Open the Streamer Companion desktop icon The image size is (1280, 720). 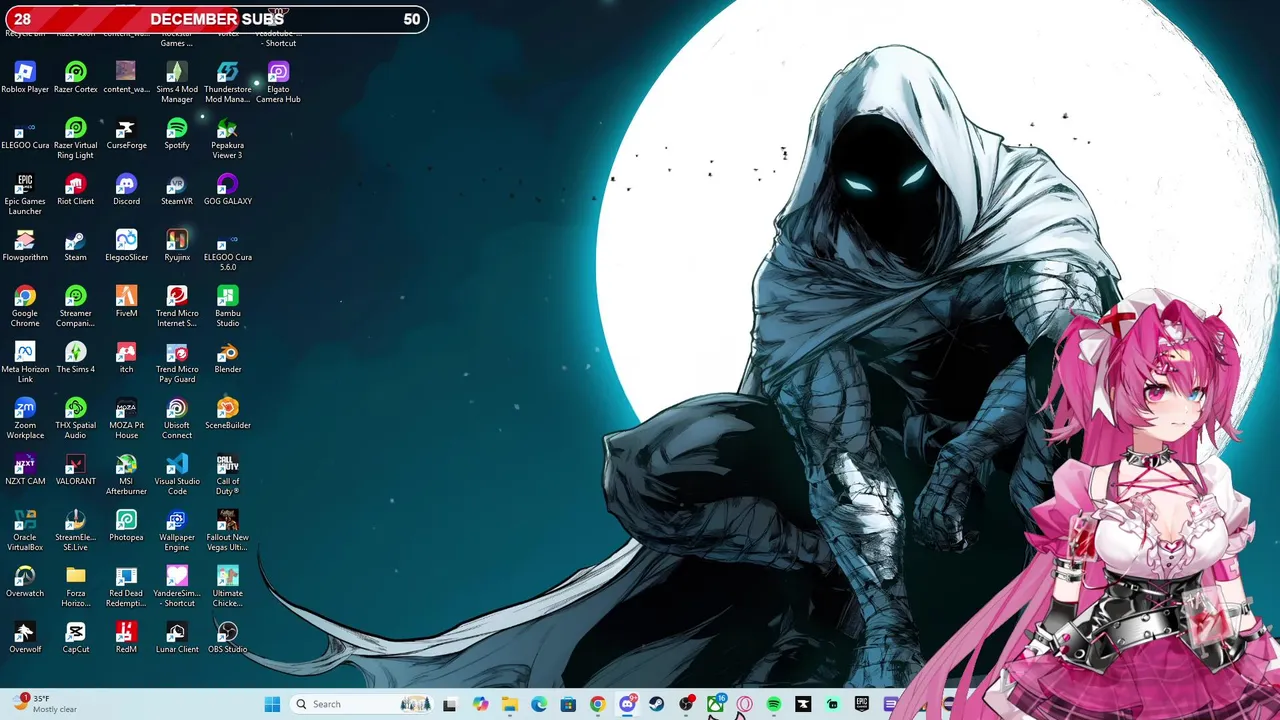[76, 307]
